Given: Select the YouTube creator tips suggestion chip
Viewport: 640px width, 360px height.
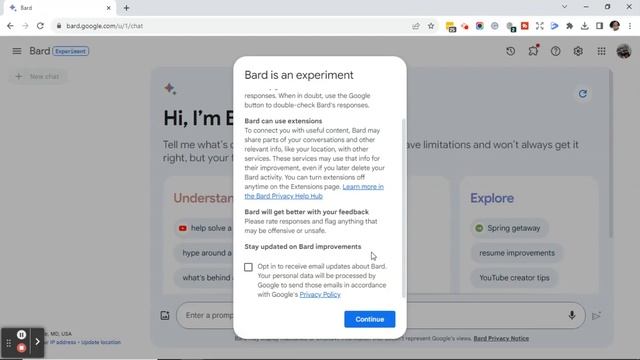Looking at the screenshot, I should (x=514, y=278).
